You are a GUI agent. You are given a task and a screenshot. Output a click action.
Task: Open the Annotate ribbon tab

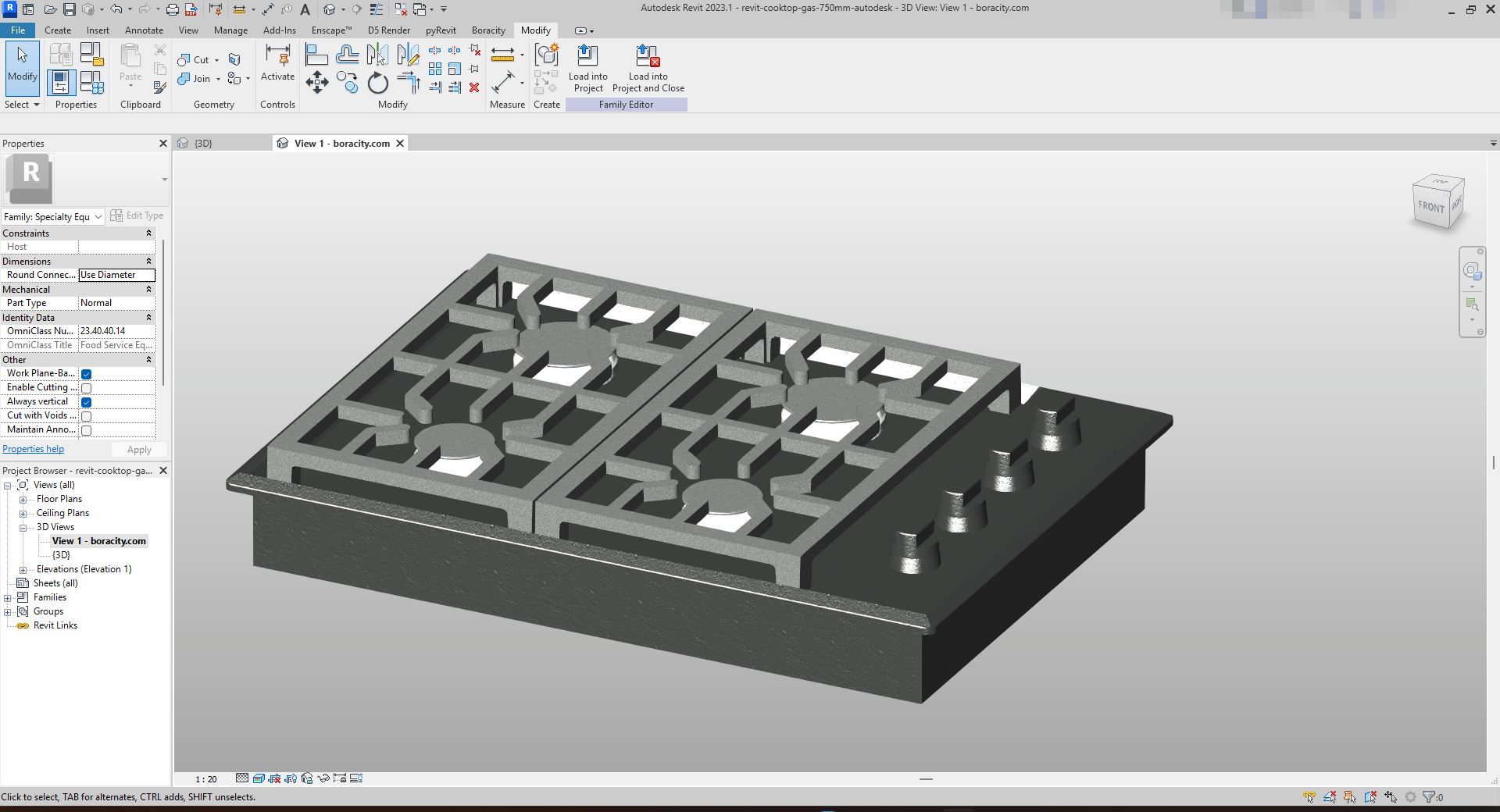click(x=145, y=30)
